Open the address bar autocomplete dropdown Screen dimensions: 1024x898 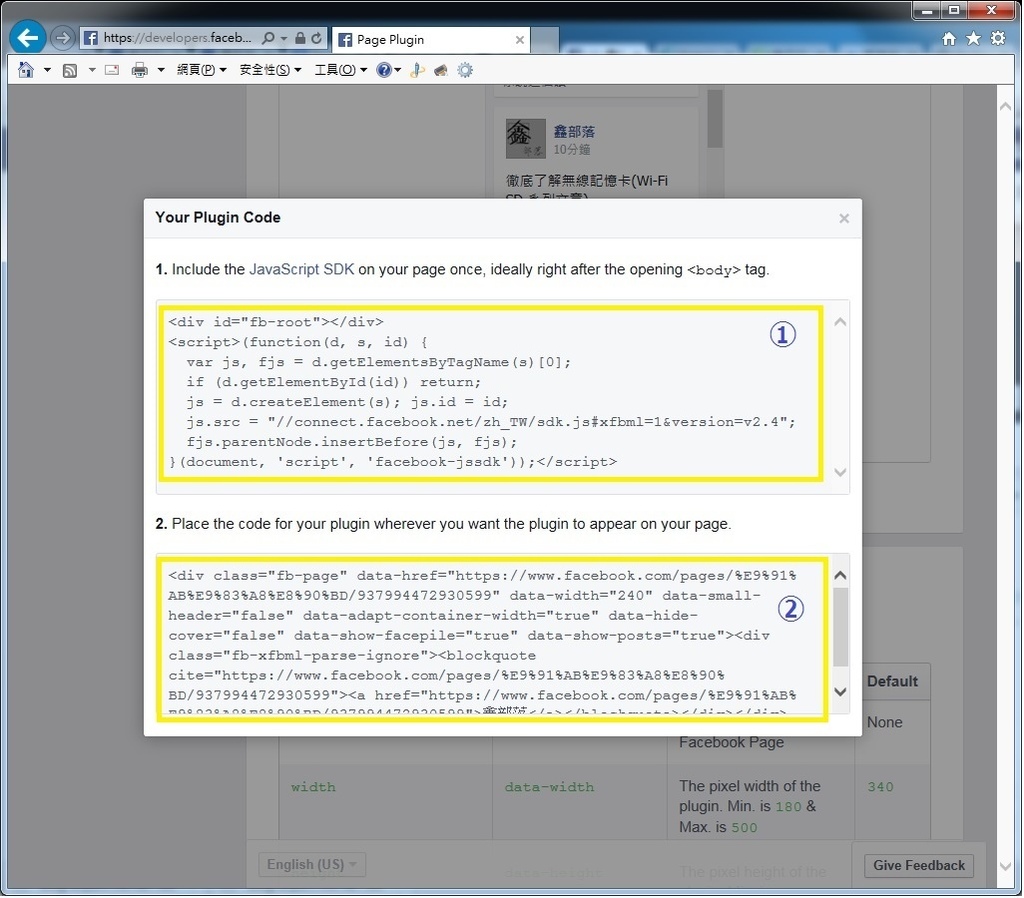coord(284,39)
